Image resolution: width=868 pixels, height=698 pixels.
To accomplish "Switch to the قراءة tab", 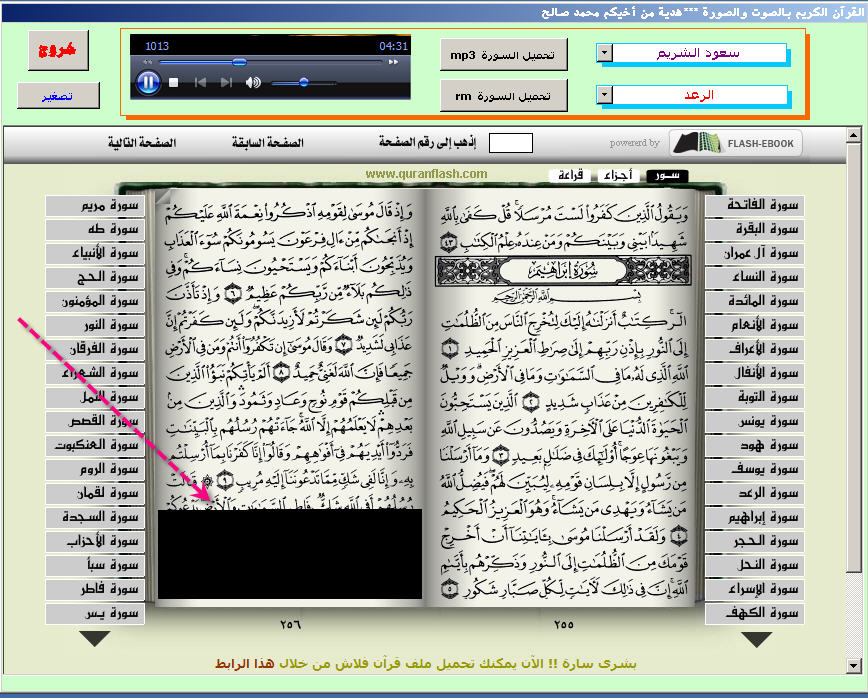I will pyautogui.click(x=570, y=175).
